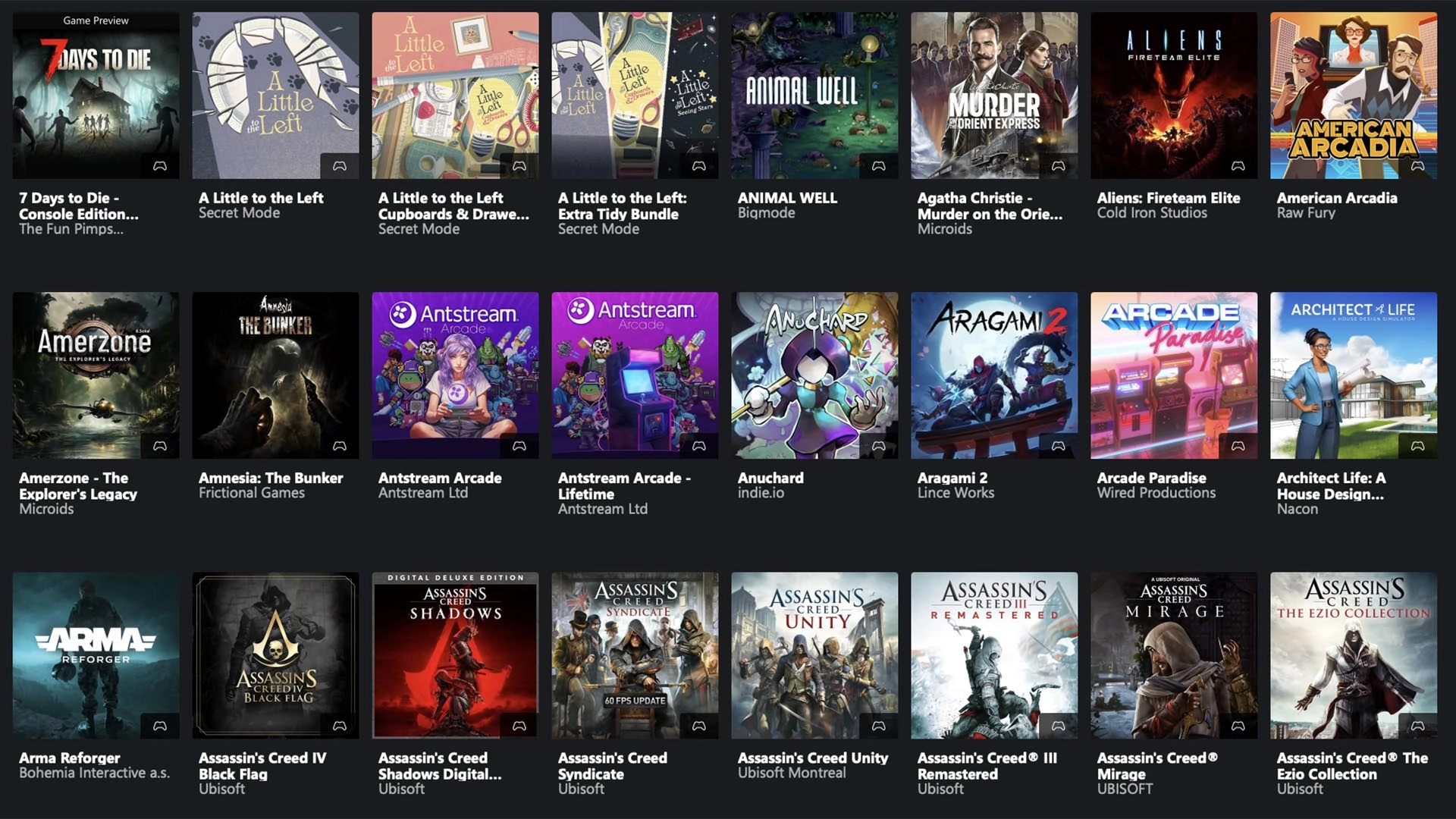Viewport: 1456px width, 819px height.
Task: Click publisher text 'Bigmode'
Action: tap(767, 213)
